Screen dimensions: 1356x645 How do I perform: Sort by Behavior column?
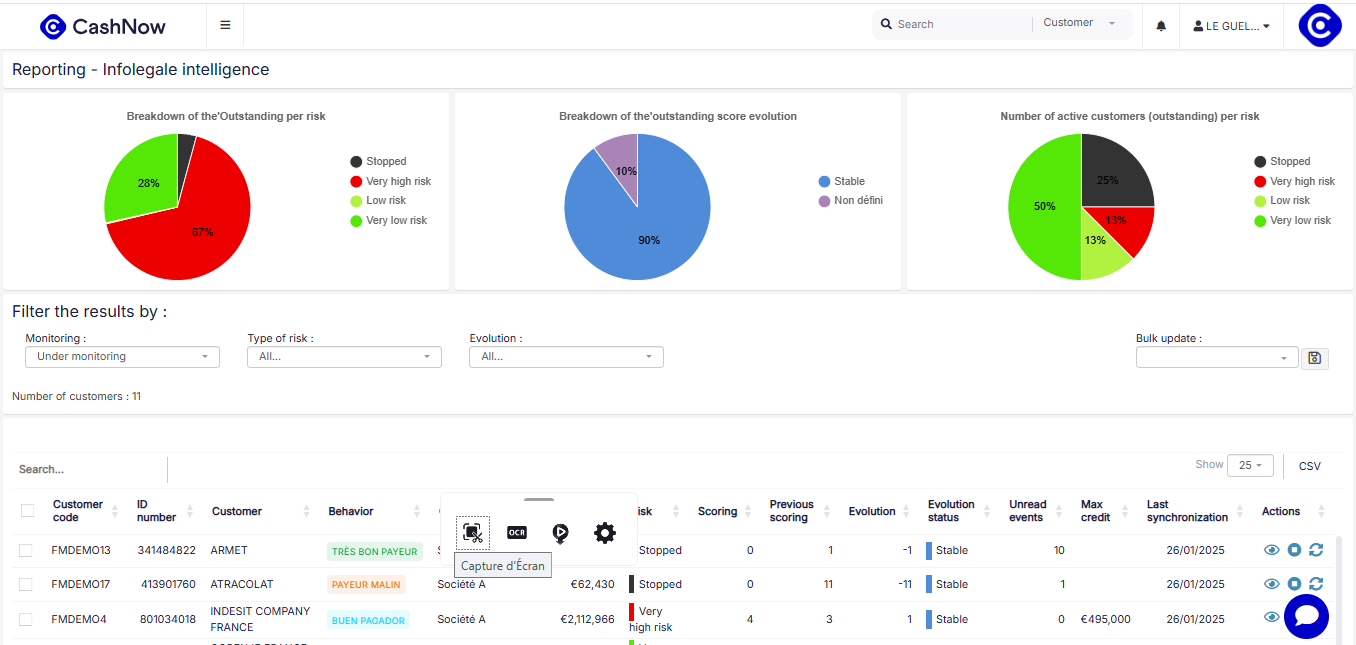click(x=376, y=511)
